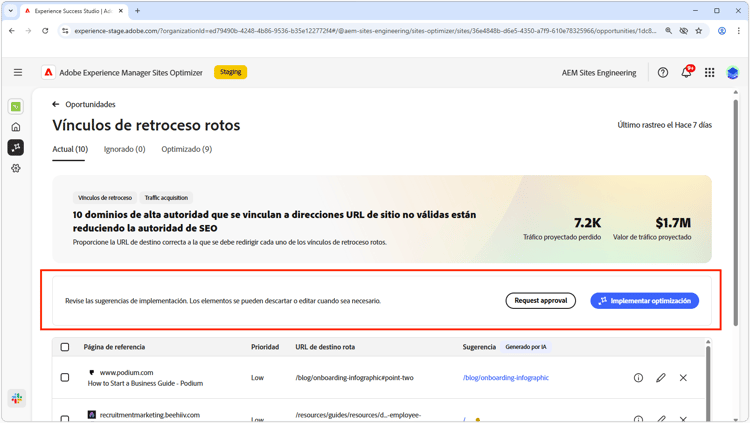Click the Staging badge
Screen dimensions: 750x423
tap(231, 72)
